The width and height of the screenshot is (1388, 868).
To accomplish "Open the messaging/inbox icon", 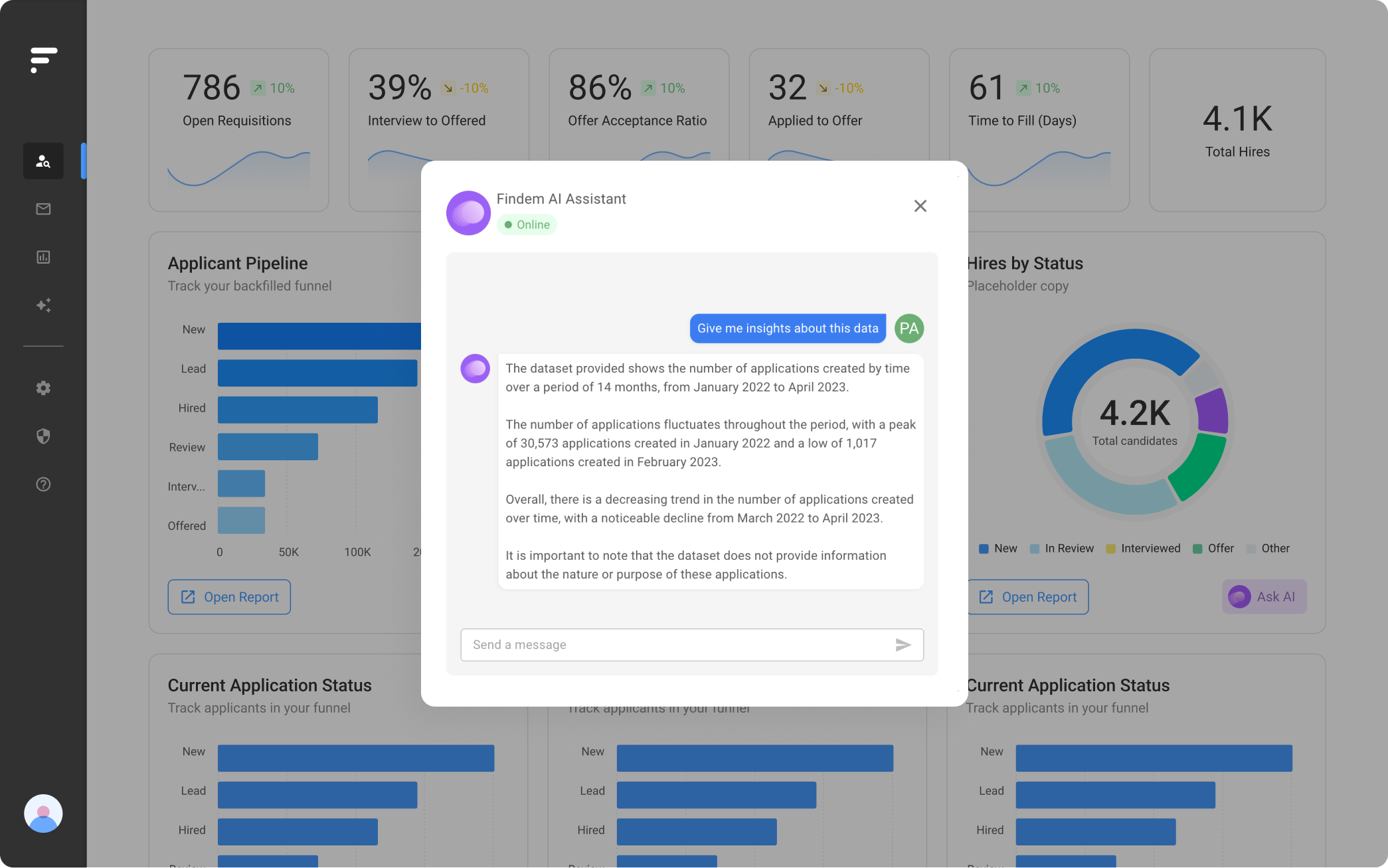I will click(42, 209).
